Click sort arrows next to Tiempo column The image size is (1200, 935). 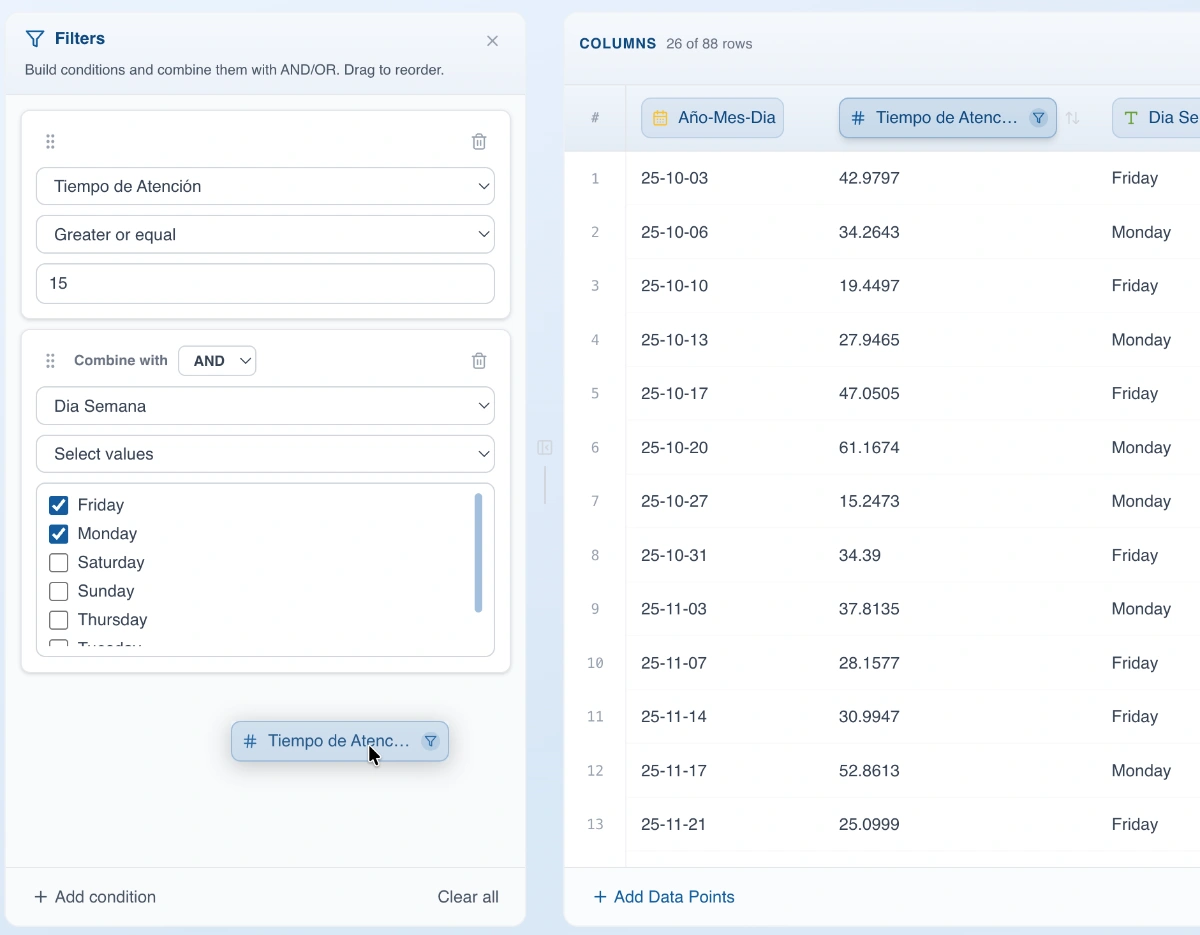[x=1073, y=118]
